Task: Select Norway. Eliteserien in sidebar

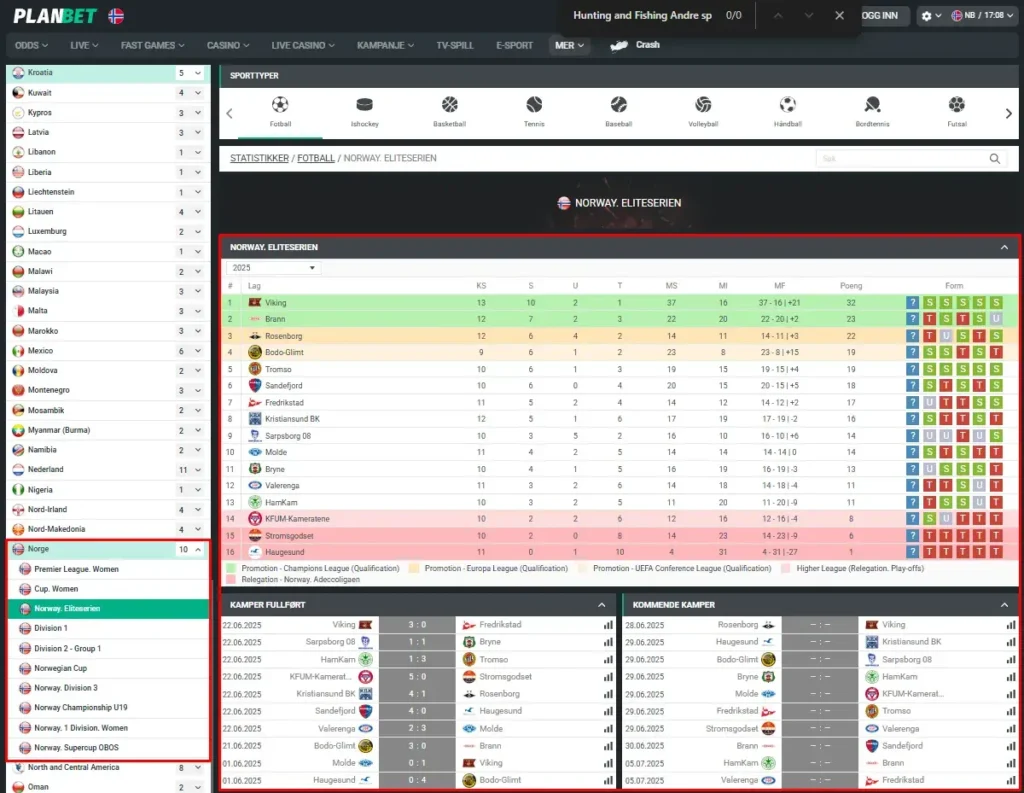Action: tap(108, 609)
